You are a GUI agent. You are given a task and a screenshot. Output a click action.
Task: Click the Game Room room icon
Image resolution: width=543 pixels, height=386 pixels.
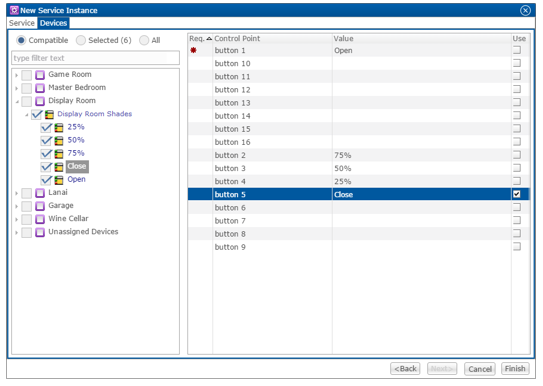click(40, 75)
